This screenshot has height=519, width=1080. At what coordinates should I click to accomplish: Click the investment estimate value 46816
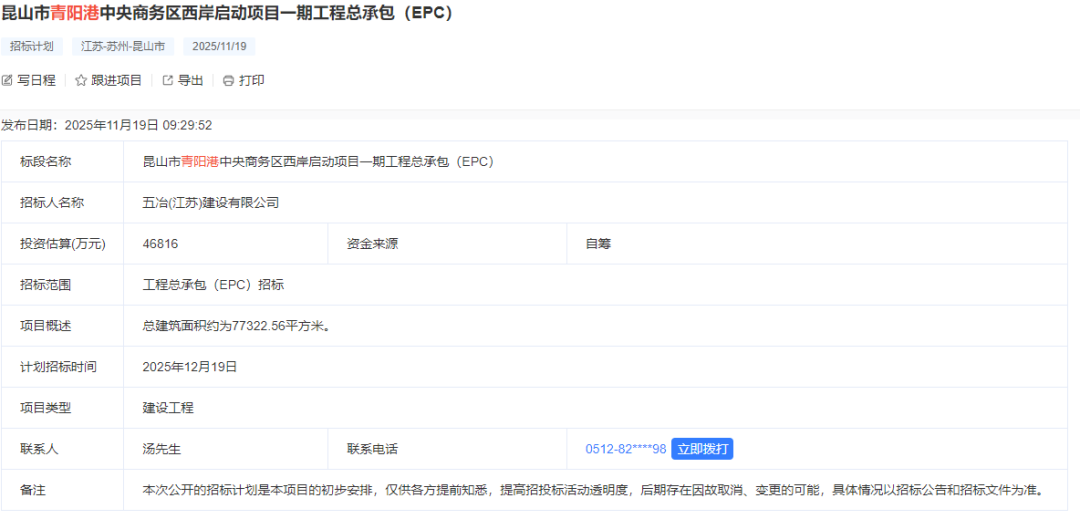click(x=161, y=243)
